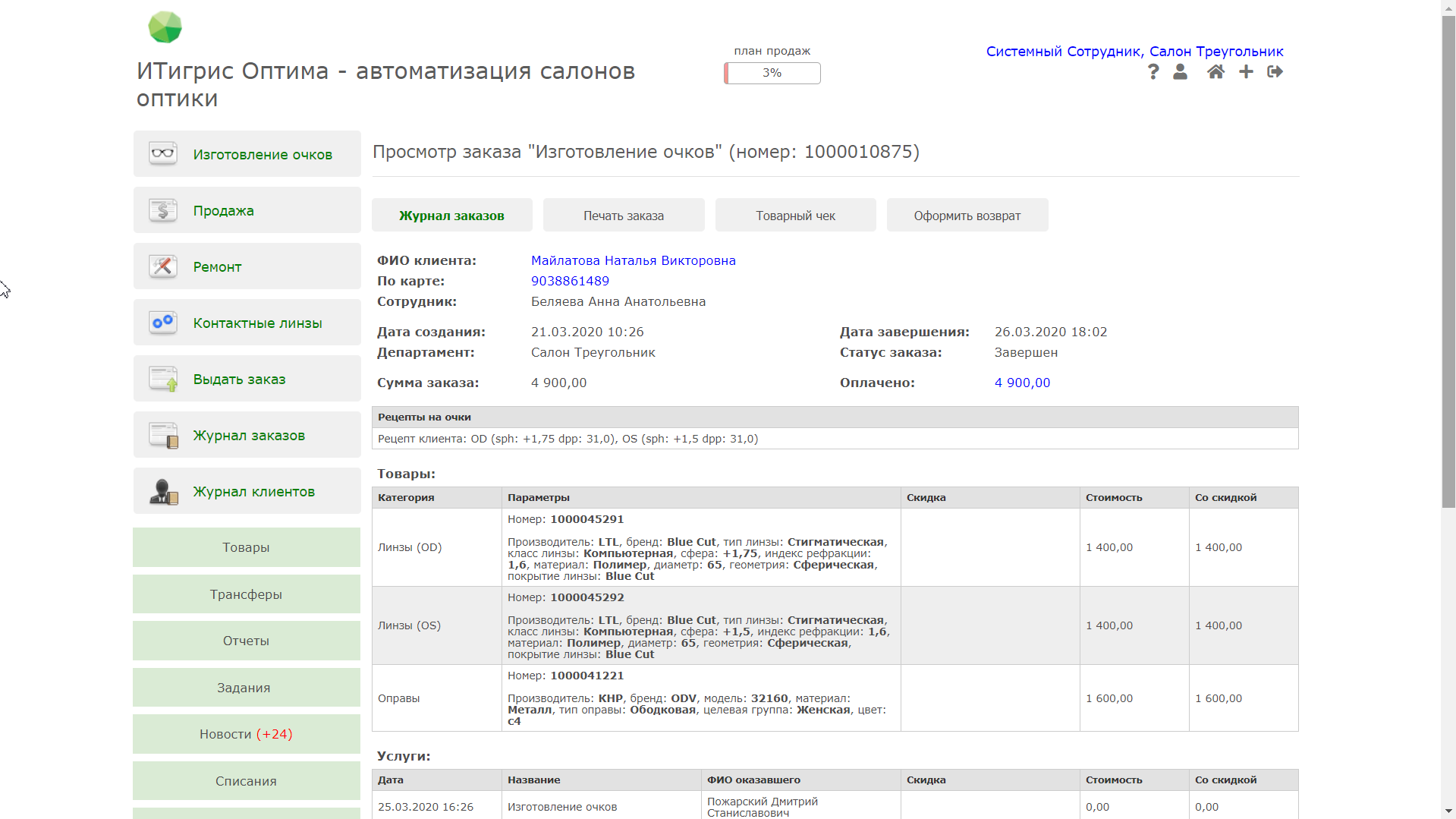Click the Журнал заказов button above order details
The image size is (1456, 819).
pyautogui.click(x=452, y=216)
